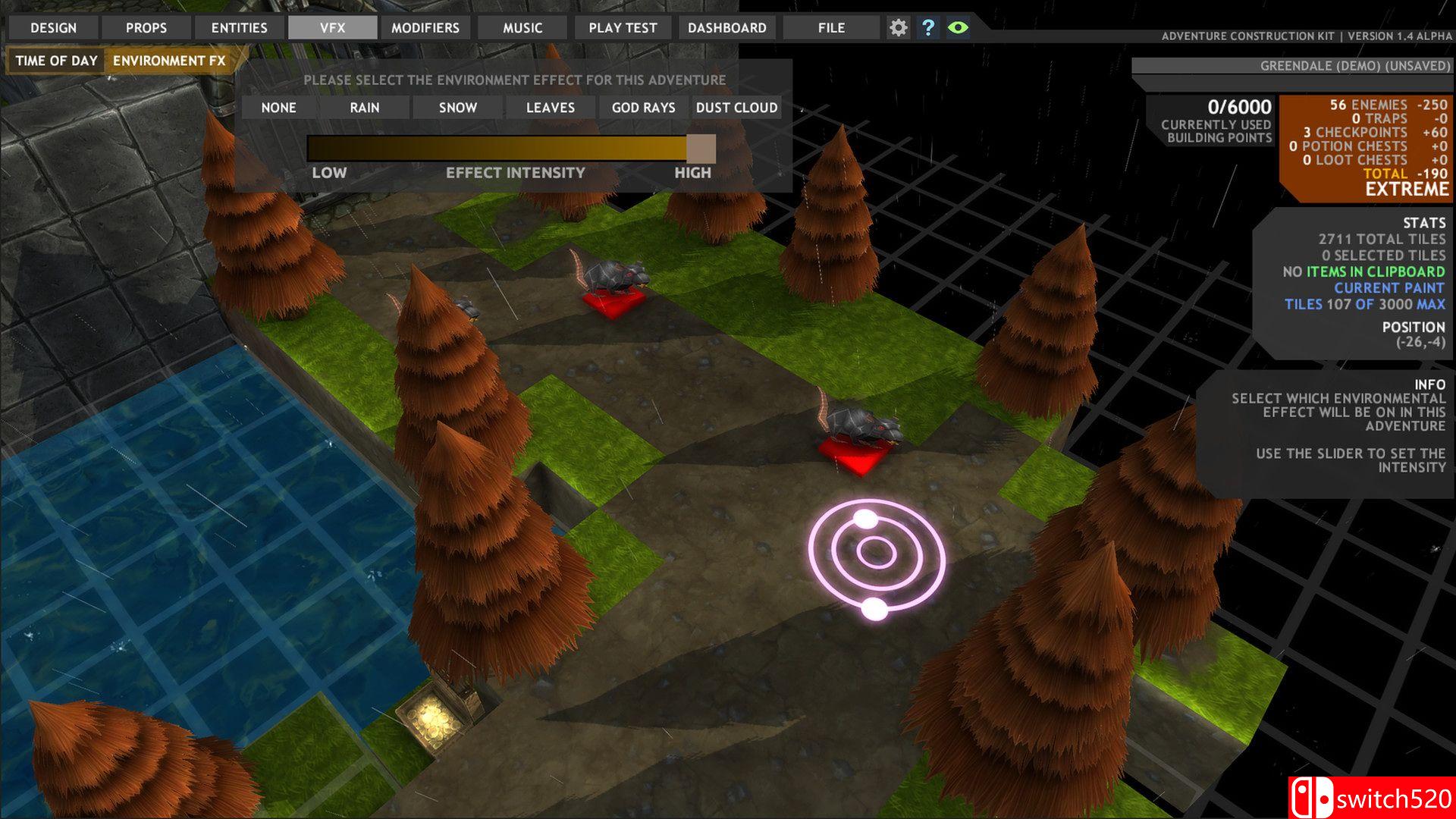1456x819 pixels.
Task: Choose the Snow environment effect
Action: pos(457,108)
